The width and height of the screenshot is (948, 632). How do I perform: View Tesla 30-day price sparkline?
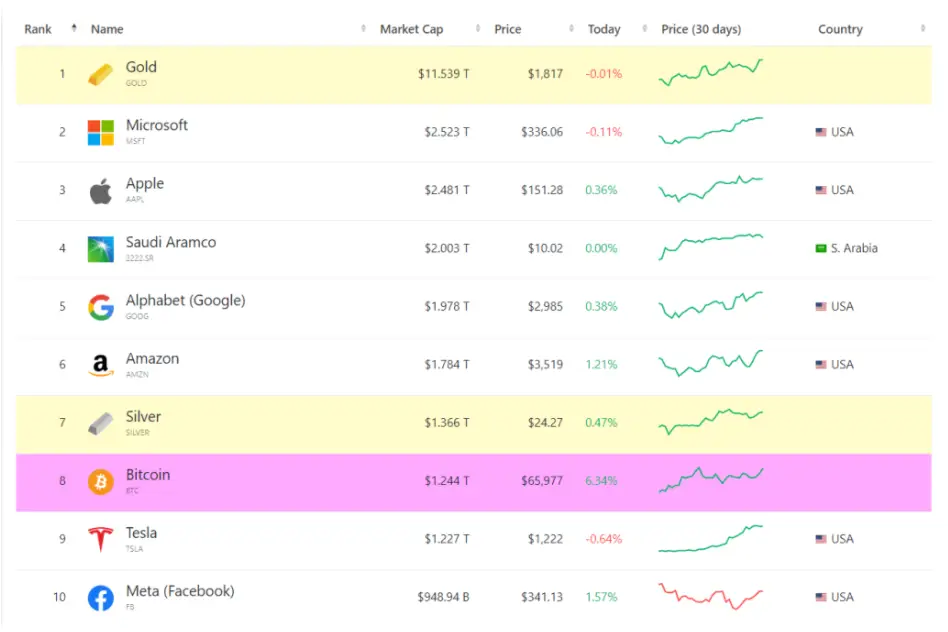coord(710,538)
